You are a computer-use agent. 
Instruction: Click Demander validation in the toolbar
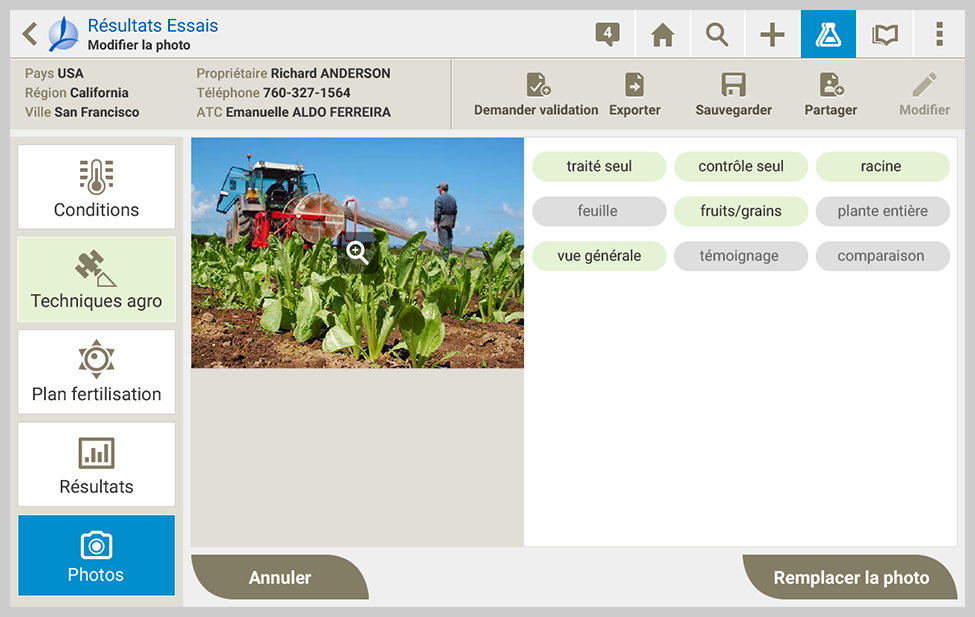pos(536,95)
